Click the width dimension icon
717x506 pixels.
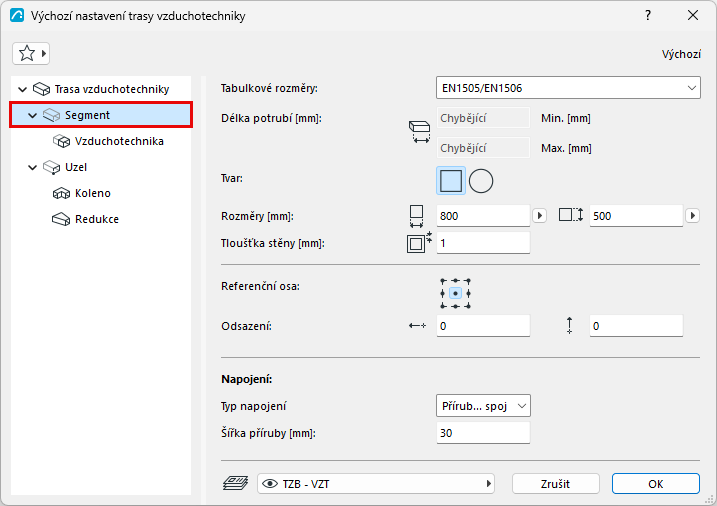coord(416,216)
